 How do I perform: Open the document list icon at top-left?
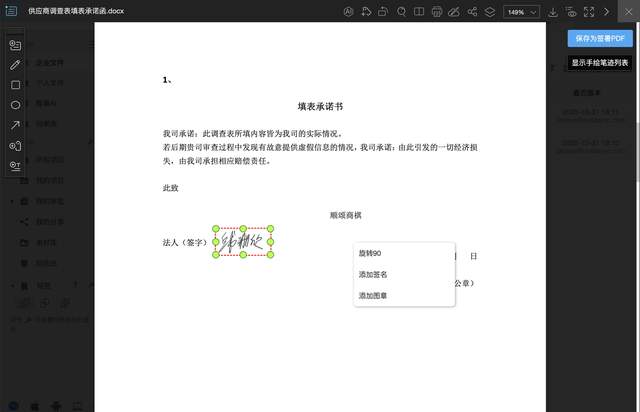click(x=11, y=11)
